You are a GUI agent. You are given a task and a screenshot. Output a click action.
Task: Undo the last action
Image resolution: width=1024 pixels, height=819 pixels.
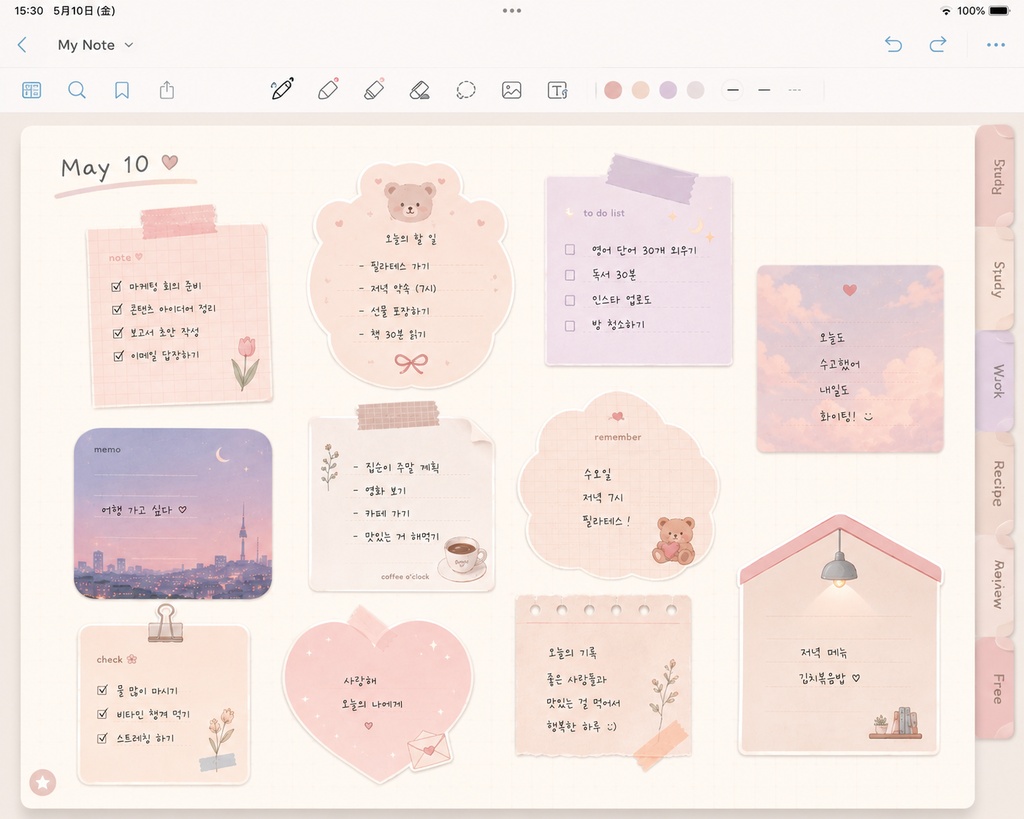click(893, 44)
